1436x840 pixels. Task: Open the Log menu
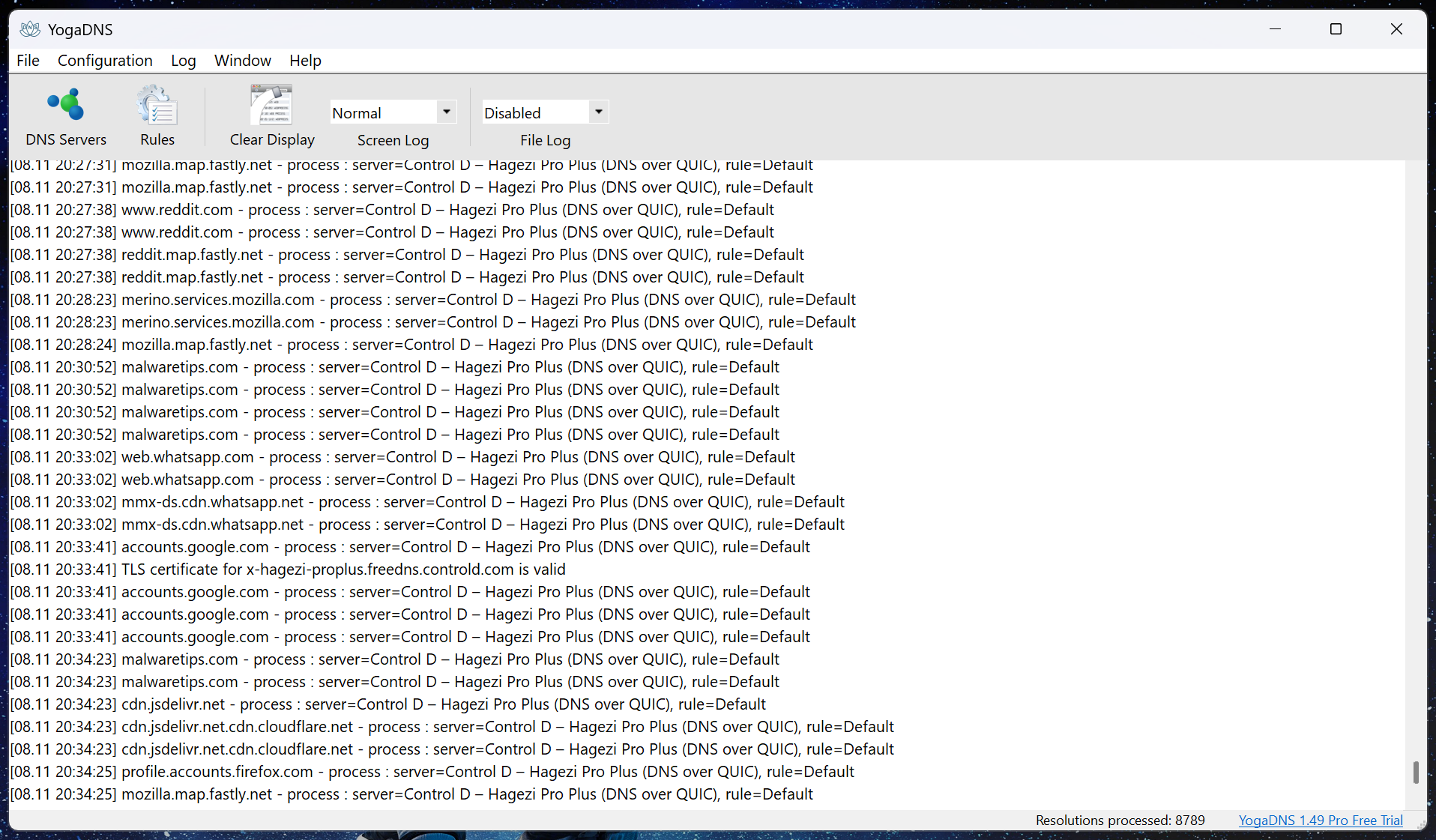(184, 61)
